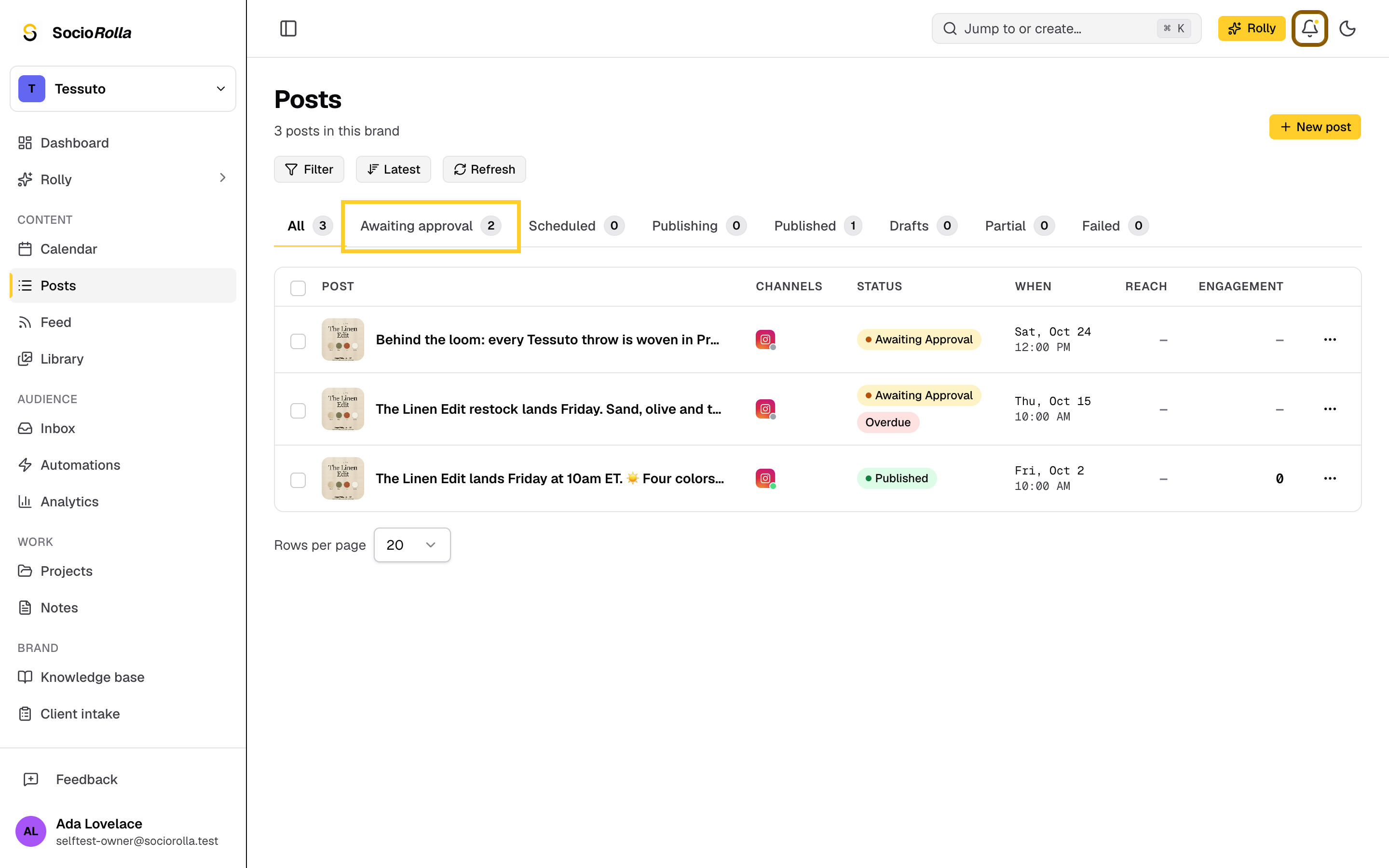This screenshot has width=1389, height=868.
Task: Click Instagram channel icon on restock row
Action: pyautogui.click(x=765, y=409)
